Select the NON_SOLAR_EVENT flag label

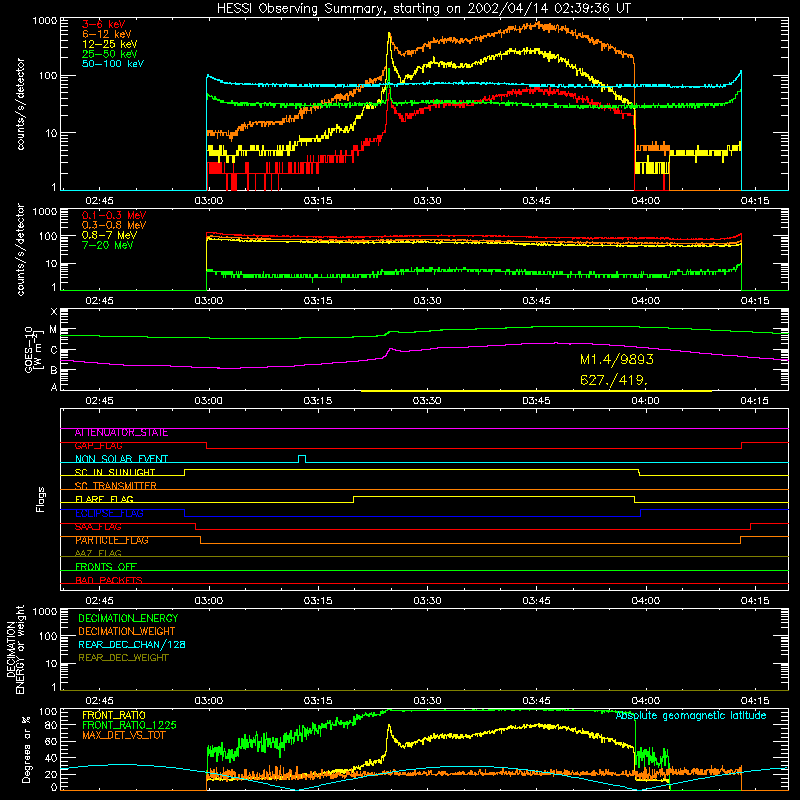coord(121,459)
